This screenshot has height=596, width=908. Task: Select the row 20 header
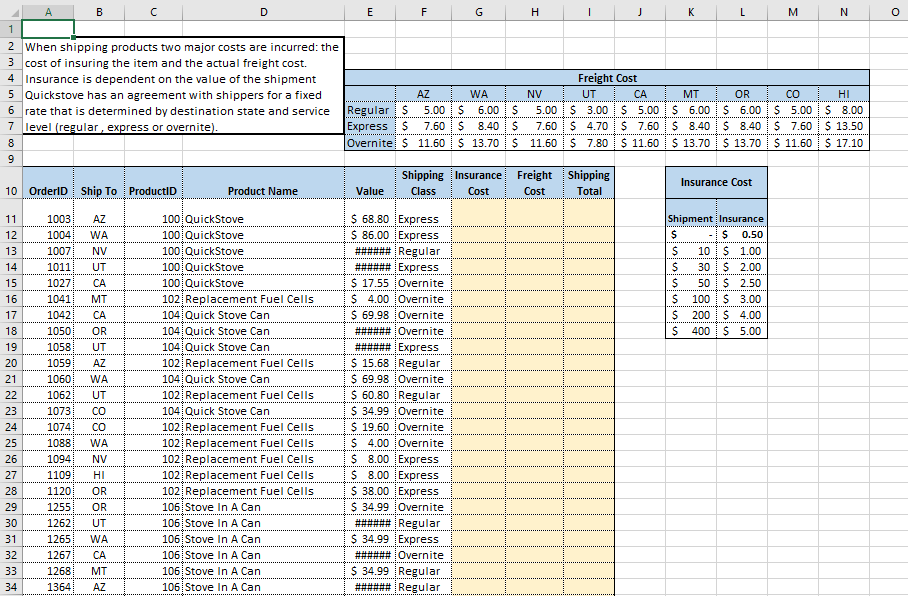click(10, 363)
